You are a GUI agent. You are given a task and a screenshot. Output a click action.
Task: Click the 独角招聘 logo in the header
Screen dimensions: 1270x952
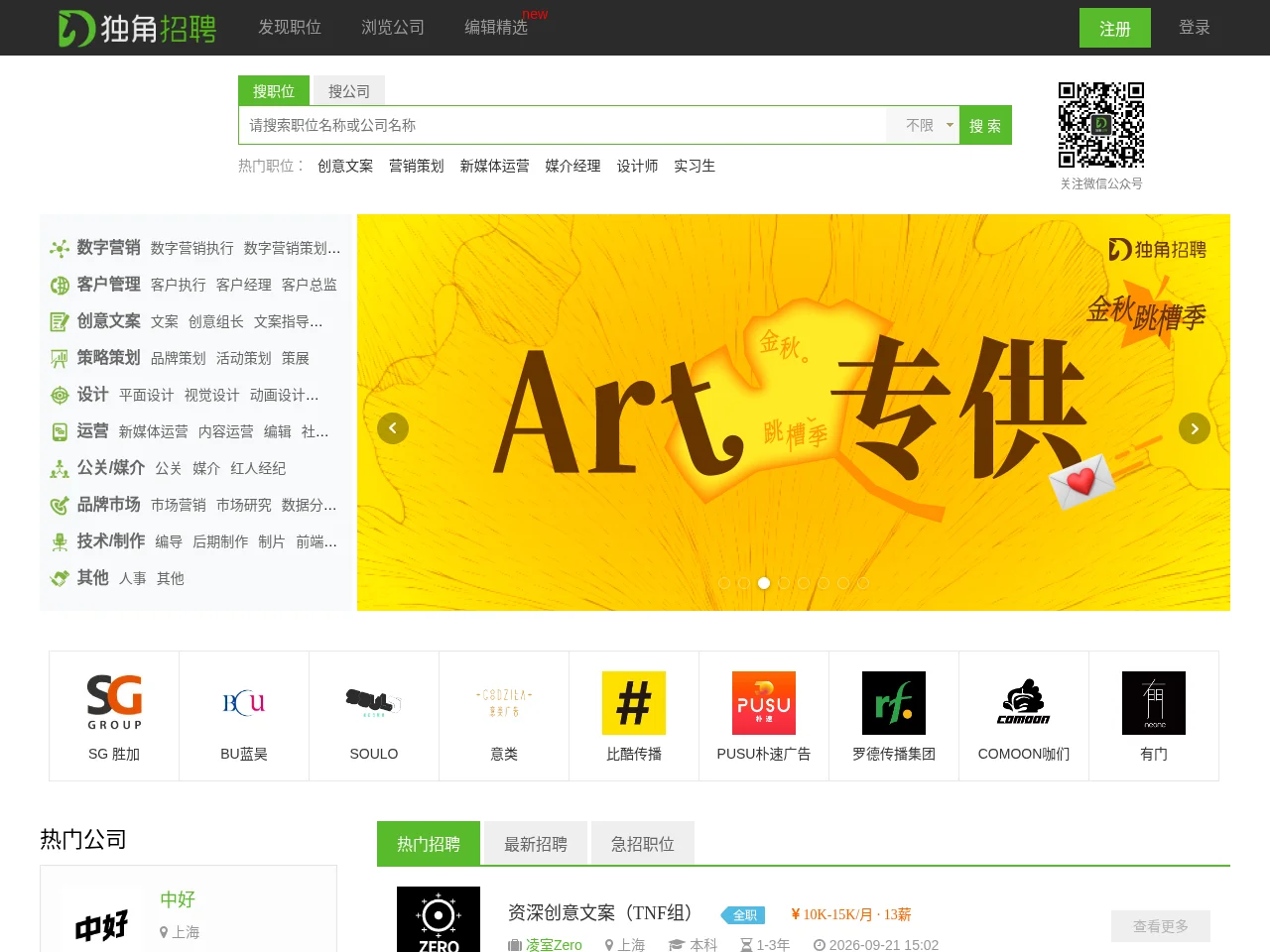pyautogui.click(x=137, y=28)
